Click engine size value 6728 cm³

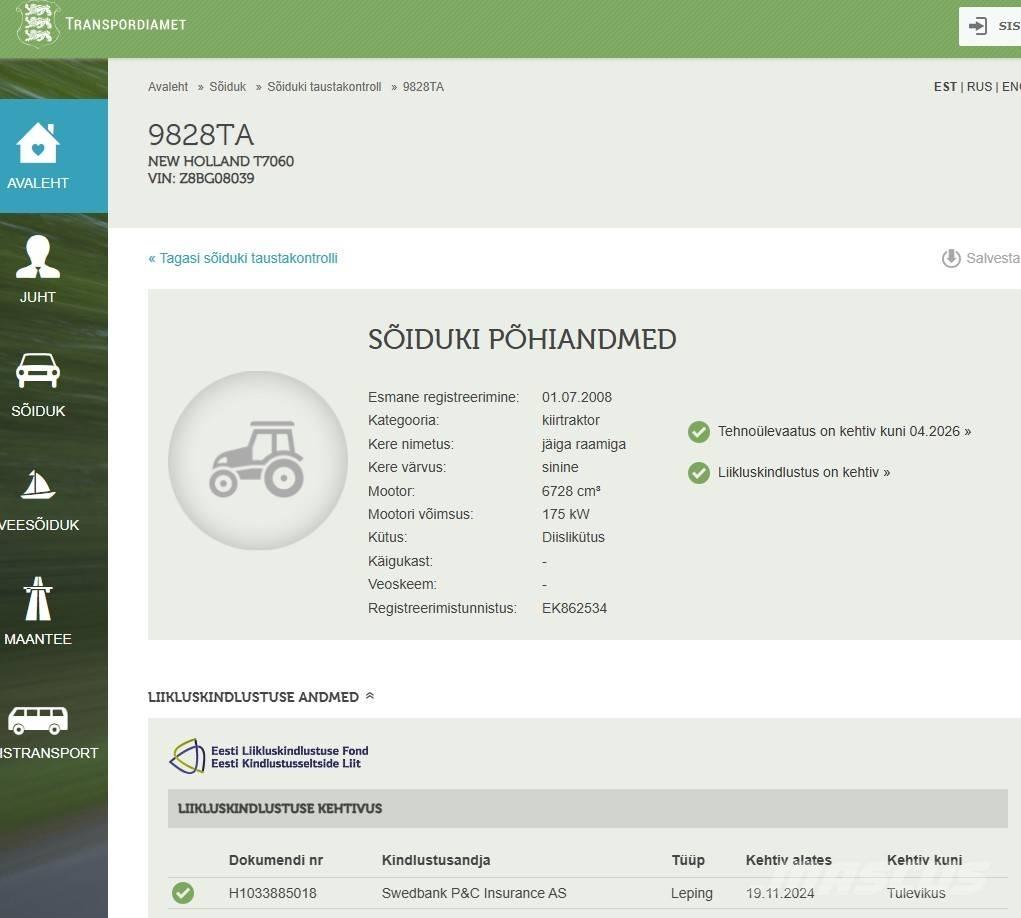point(571,491)
